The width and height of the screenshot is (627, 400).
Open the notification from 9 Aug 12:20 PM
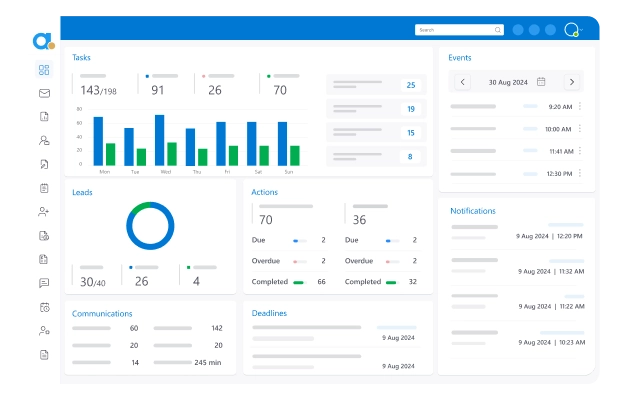coord(516,231)
